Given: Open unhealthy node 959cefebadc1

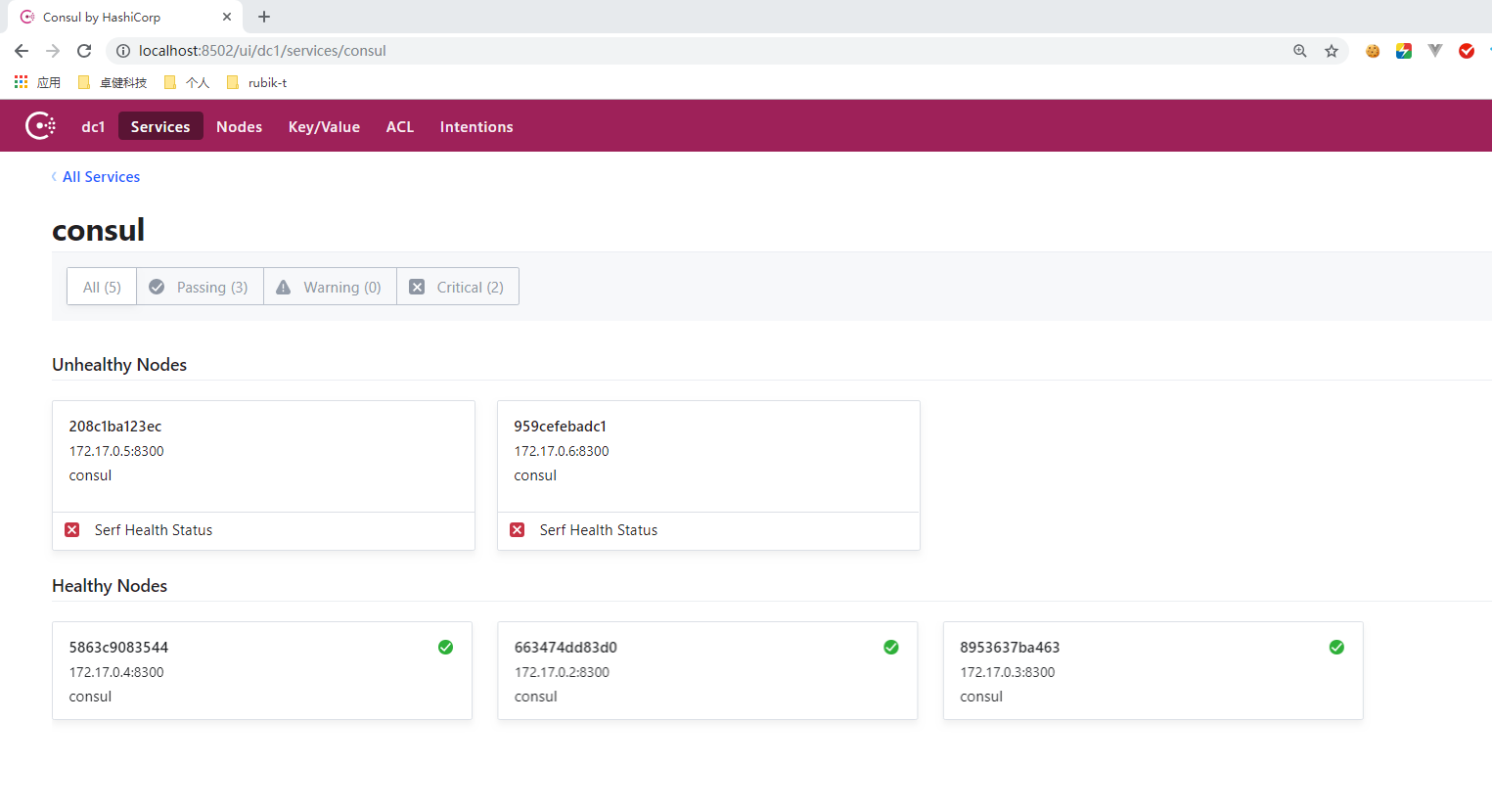Looking at the screenshot, I should click(x=560, y=427).
